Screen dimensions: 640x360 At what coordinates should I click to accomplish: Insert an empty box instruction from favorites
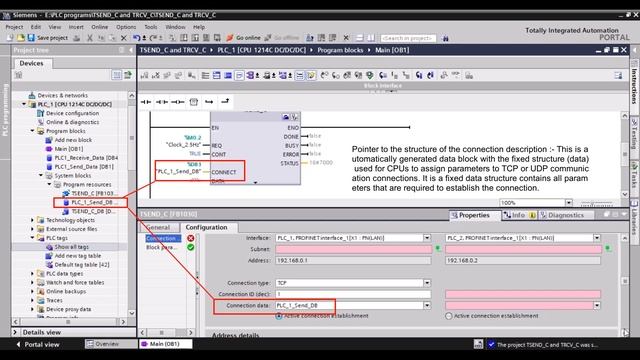click(193, 102)
